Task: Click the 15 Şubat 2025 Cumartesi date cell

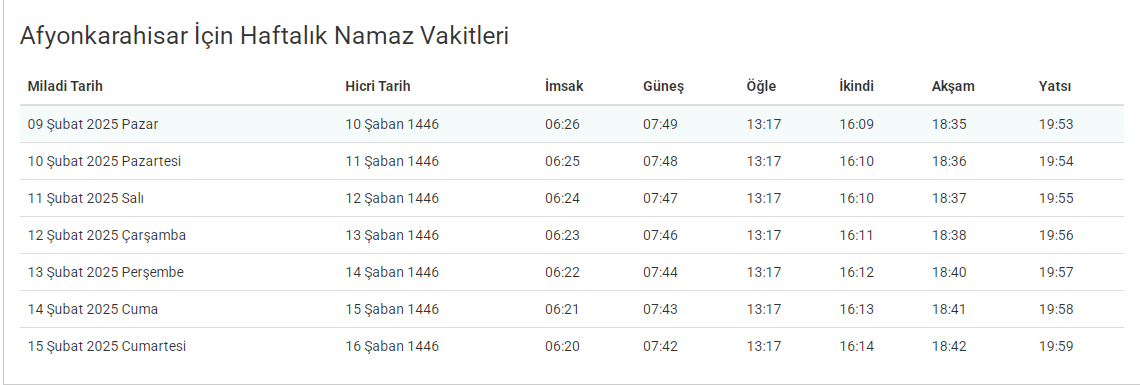Action: [x=107, y=346]
